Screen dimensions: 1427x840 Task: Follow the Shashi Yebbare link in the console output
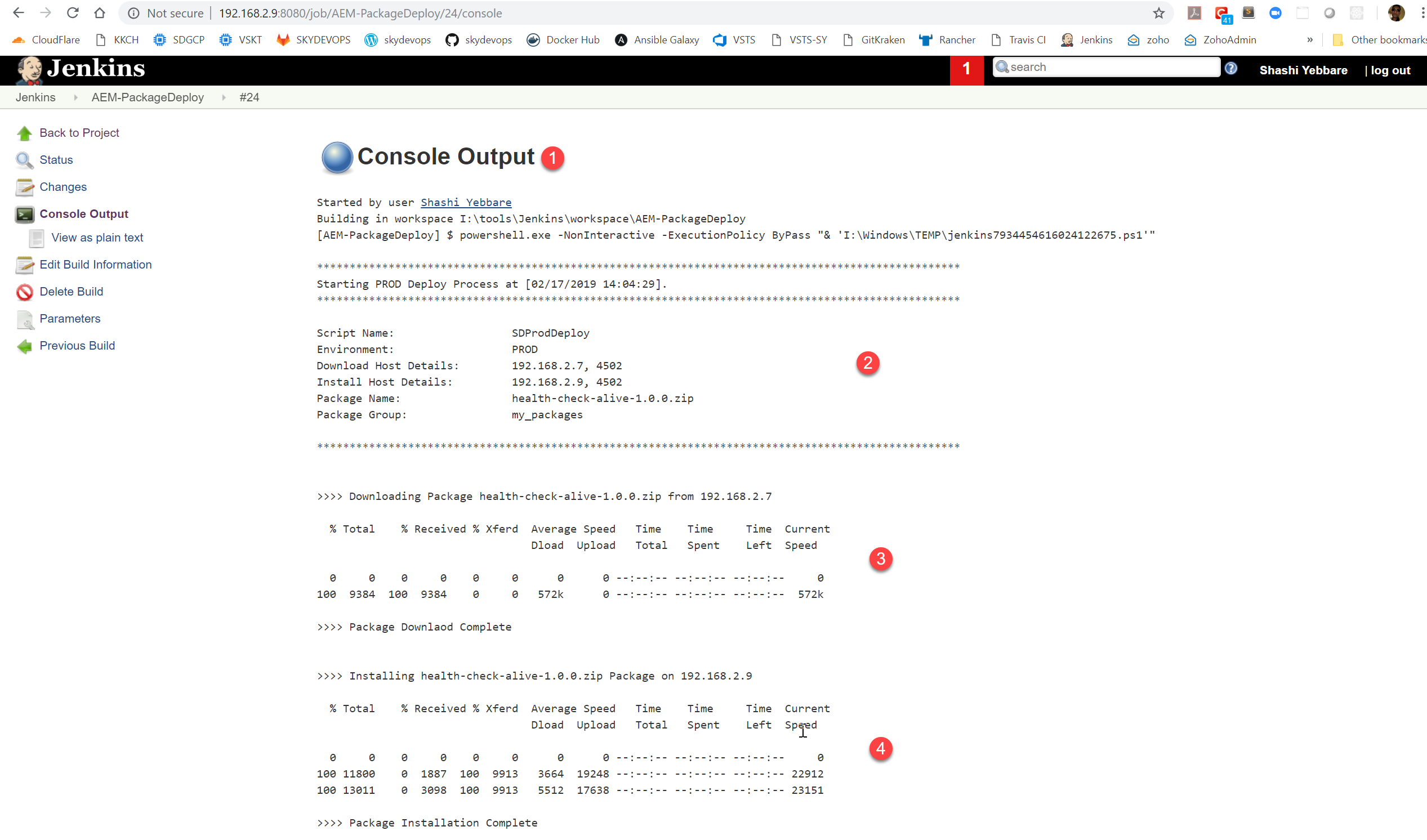(x=466, y=202)
